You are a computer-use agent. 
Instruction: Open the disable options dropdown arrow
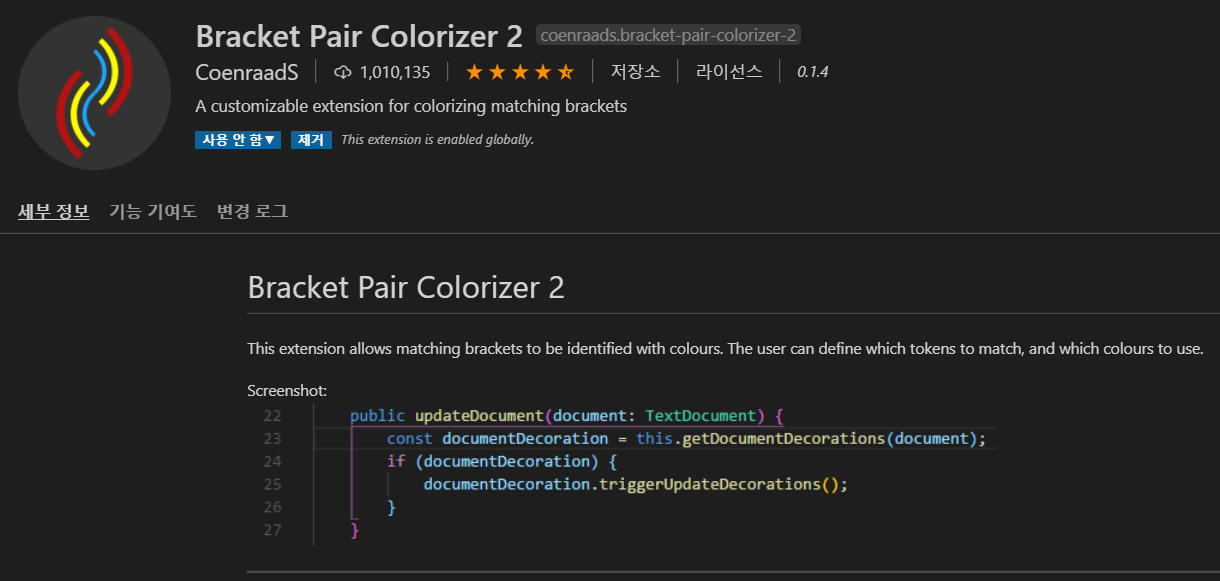pyautogui.click(x=272, y=139)
